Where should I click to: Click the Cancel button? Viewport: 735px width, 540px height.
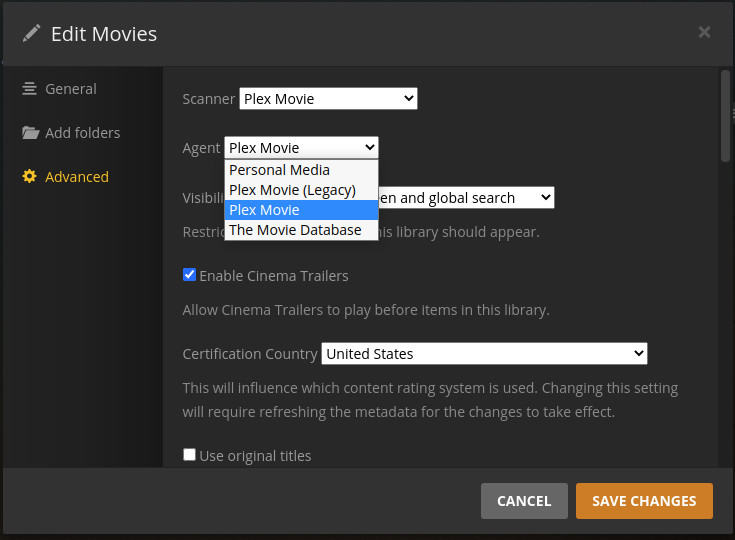click(x=524, y=501)
